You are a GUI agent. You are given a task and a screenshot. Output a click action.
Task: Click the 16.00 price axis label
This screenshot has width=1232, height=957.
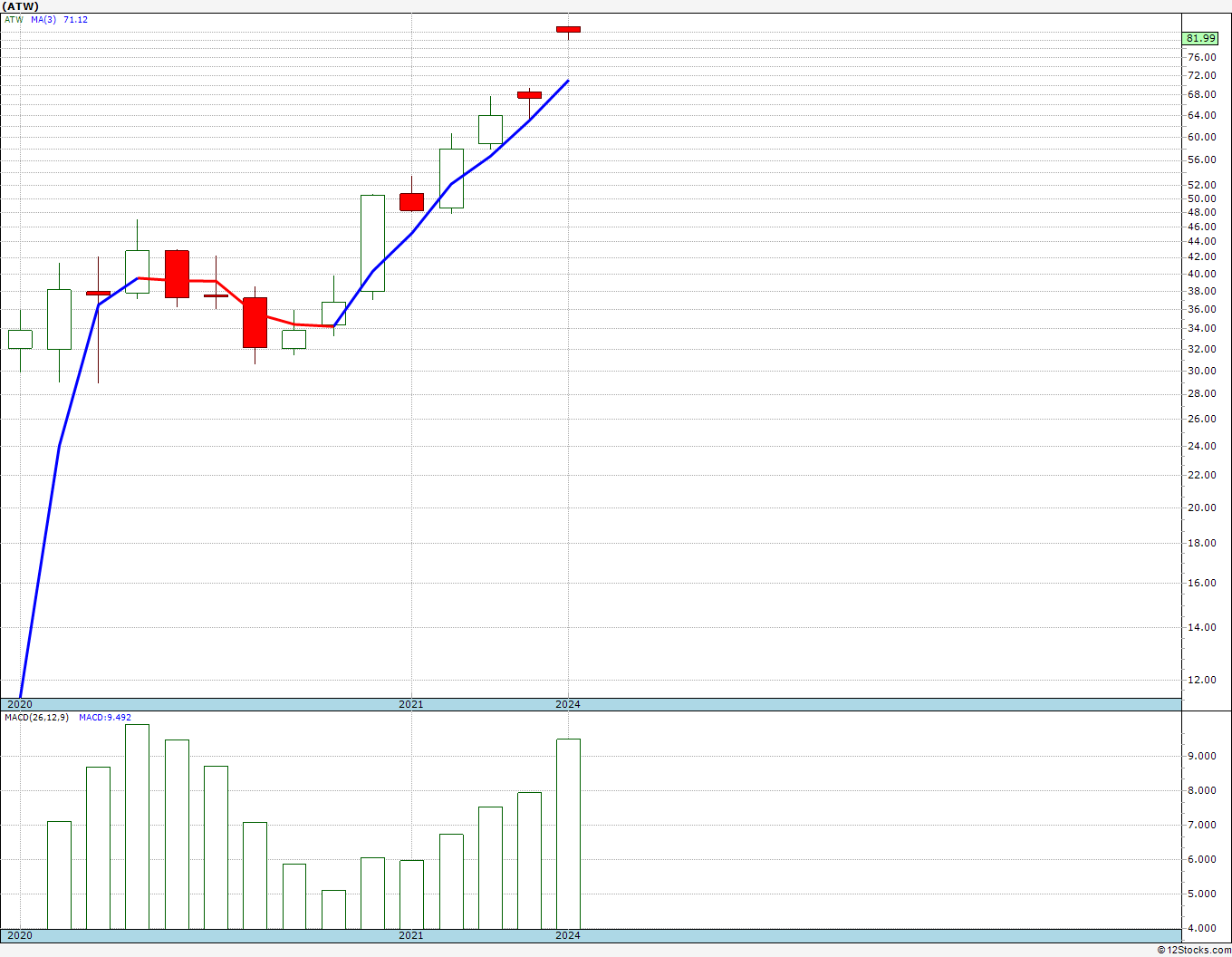tap(1202, 583)
